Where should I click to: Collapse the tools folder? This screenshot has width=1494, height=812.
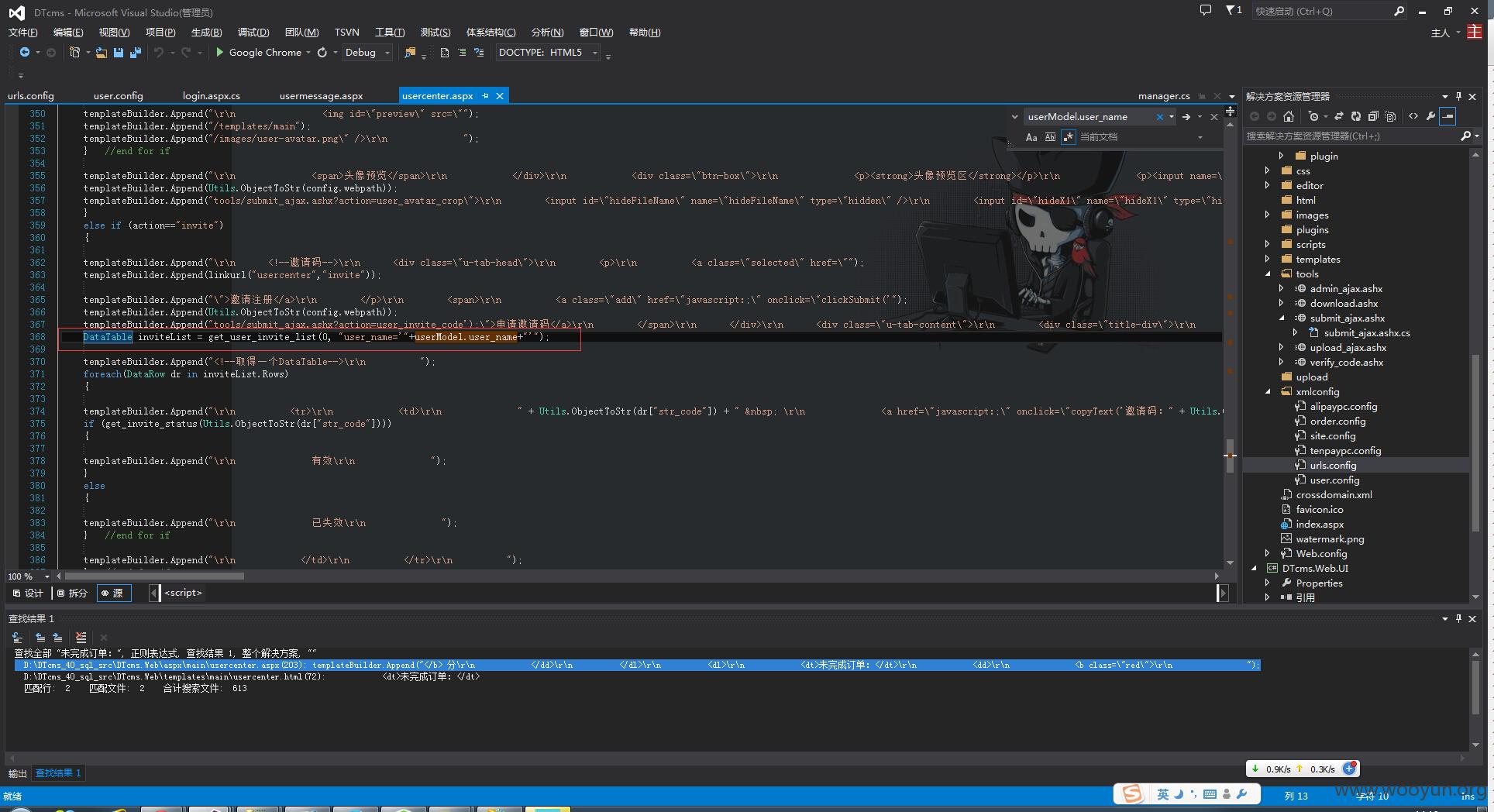click(1268, 274)
